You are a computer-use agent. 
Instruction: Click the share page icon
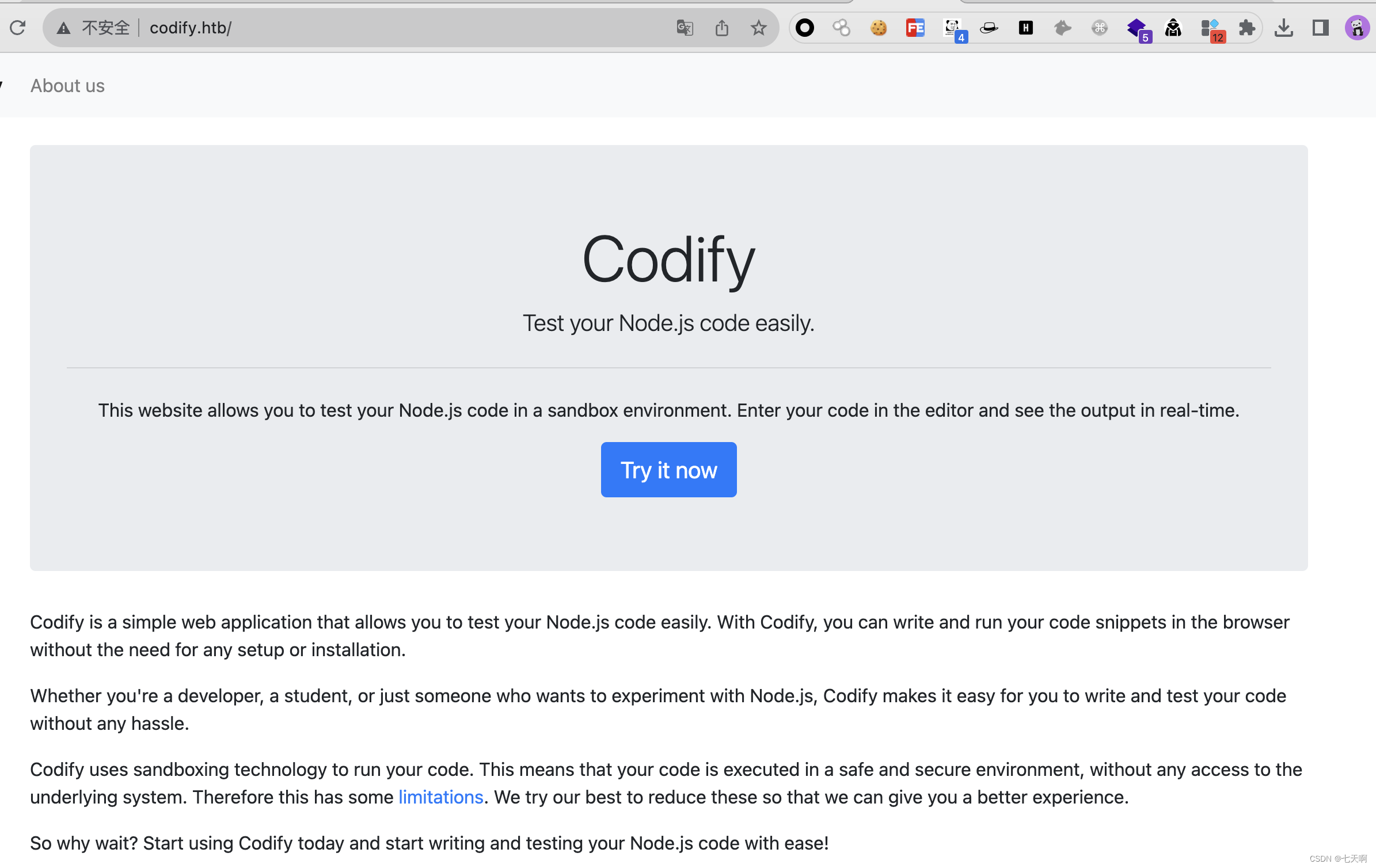[722, 28]
